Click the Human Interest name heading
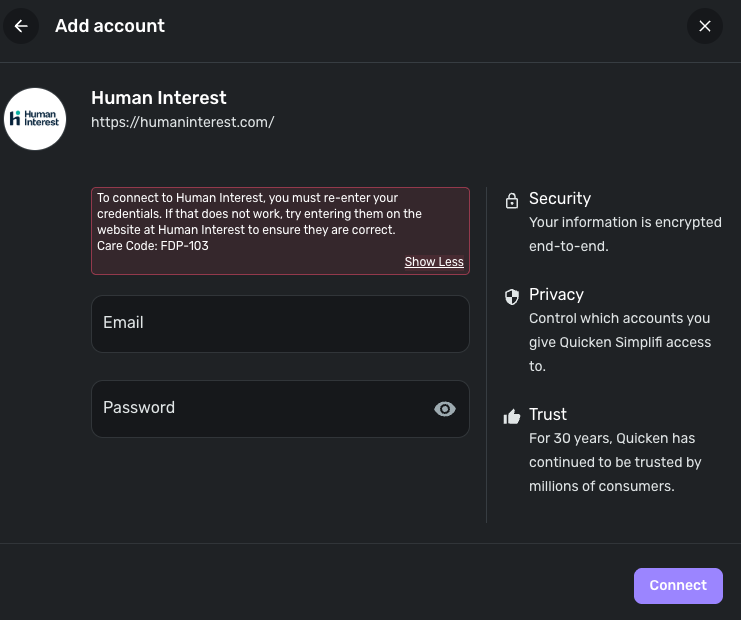Image resolution: width=741 pixels, height=620 pixels. pos(159,98)
